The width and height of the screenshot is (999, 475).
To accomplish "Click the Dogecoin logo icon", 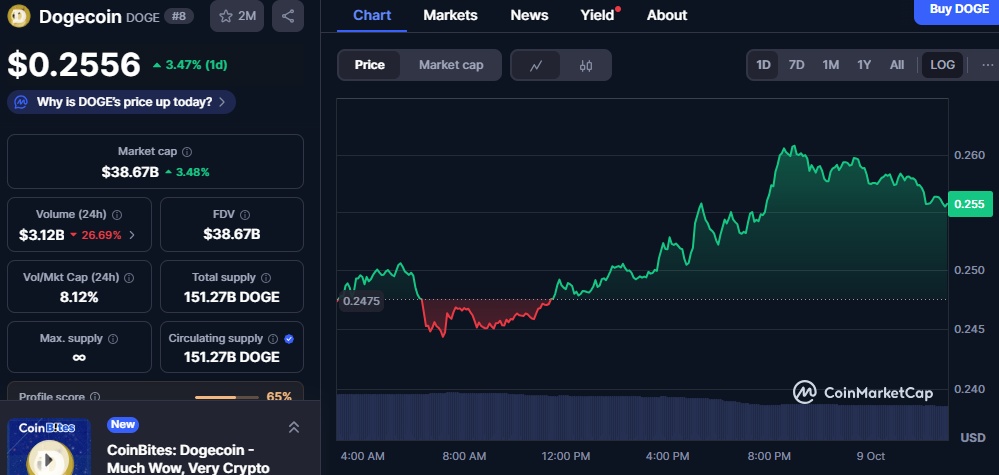I will 19,16.
